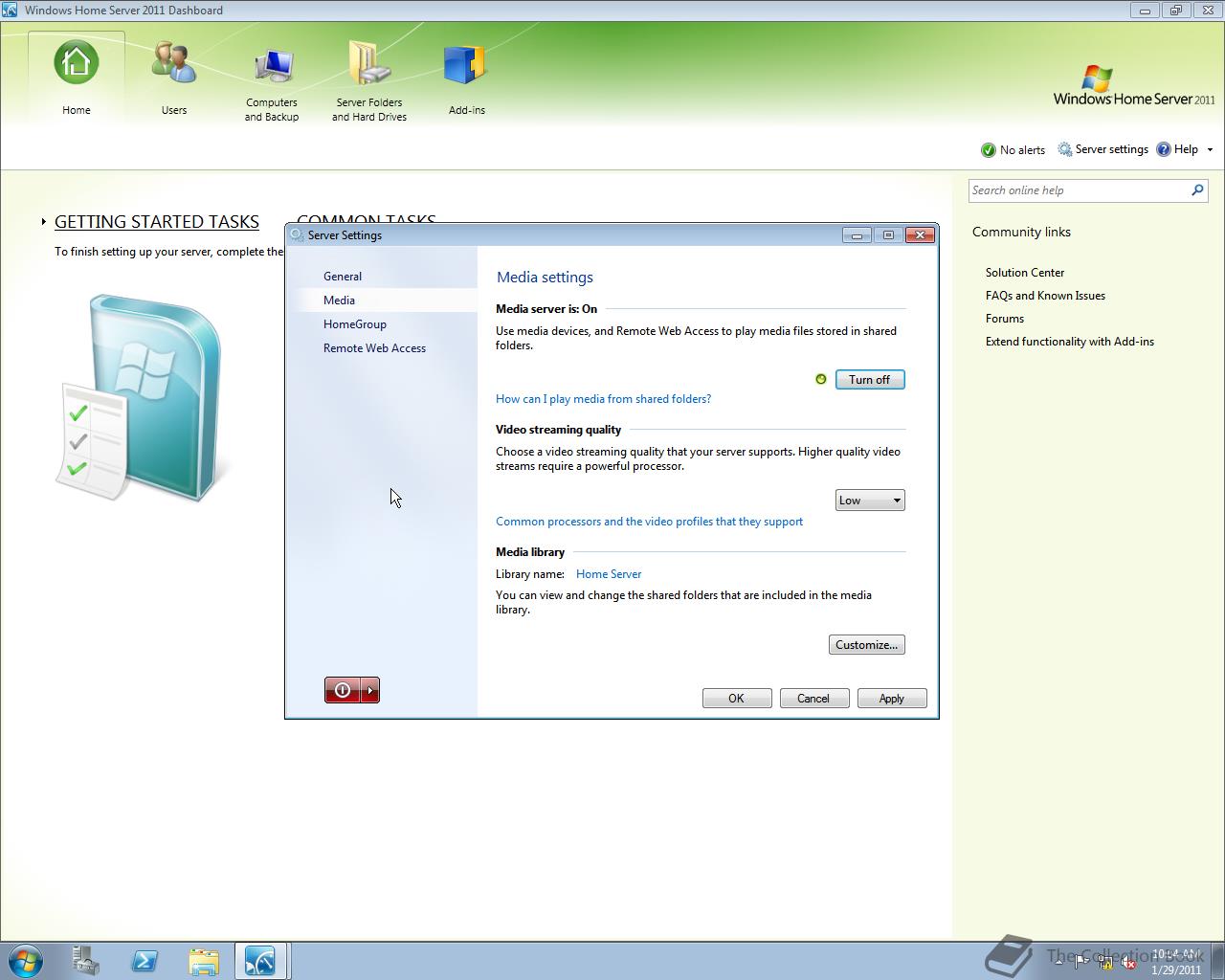Apply the server settings
1225x980 pixels.
[x=892, y=699]
